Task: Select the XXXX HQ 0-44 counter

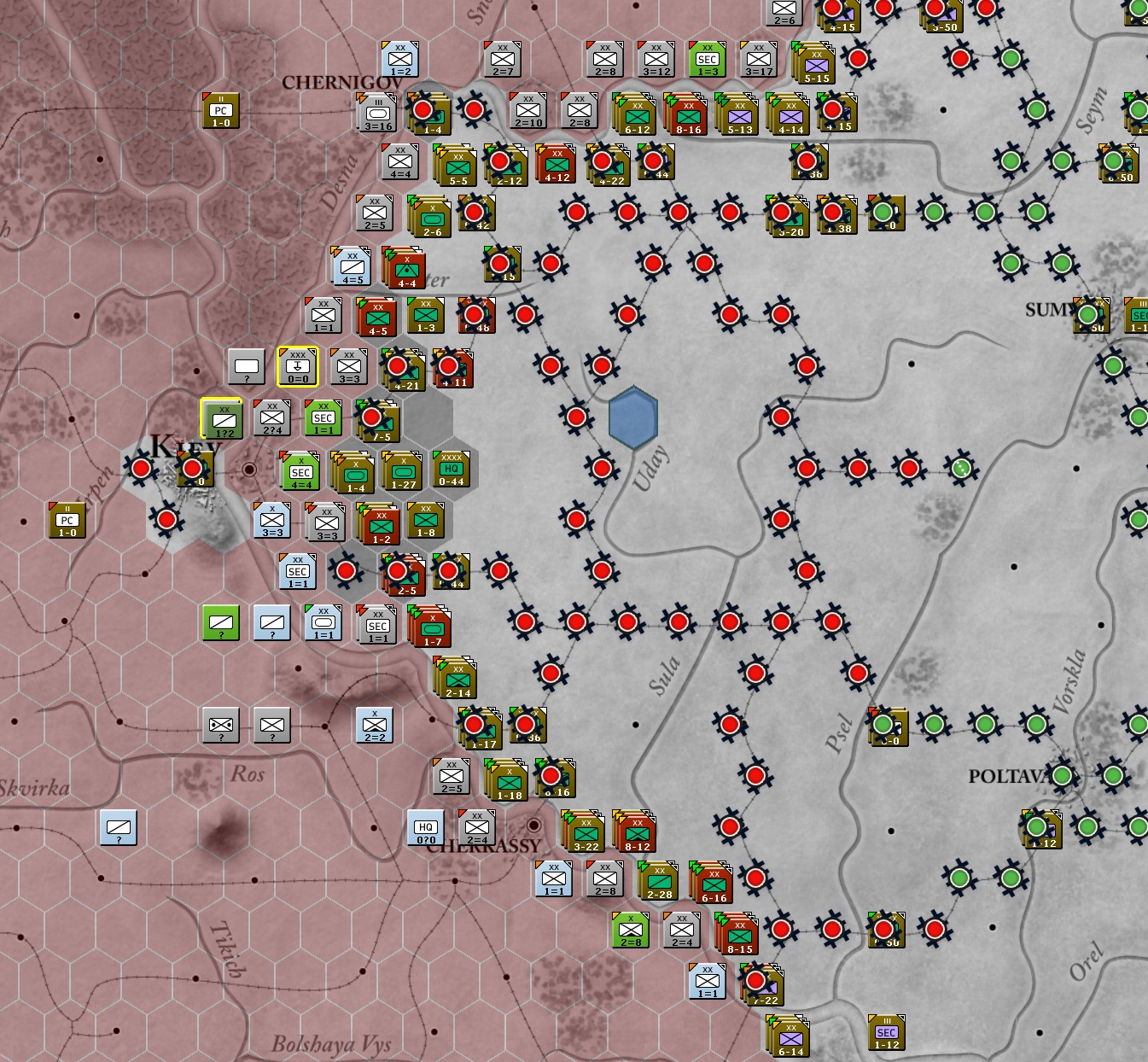Action: click(452, 469)
